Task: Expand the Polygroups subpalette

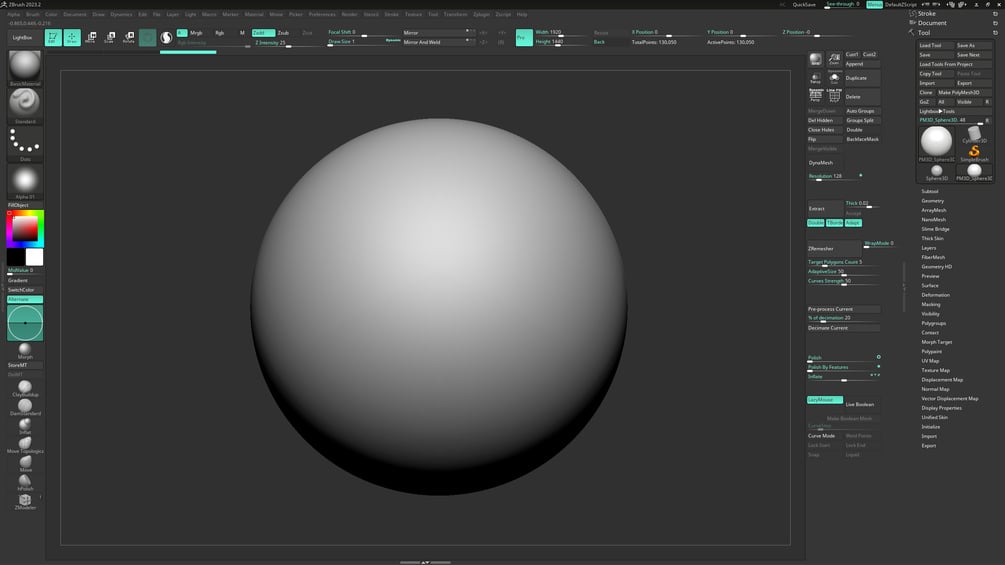Action: (x=934, y=323)
